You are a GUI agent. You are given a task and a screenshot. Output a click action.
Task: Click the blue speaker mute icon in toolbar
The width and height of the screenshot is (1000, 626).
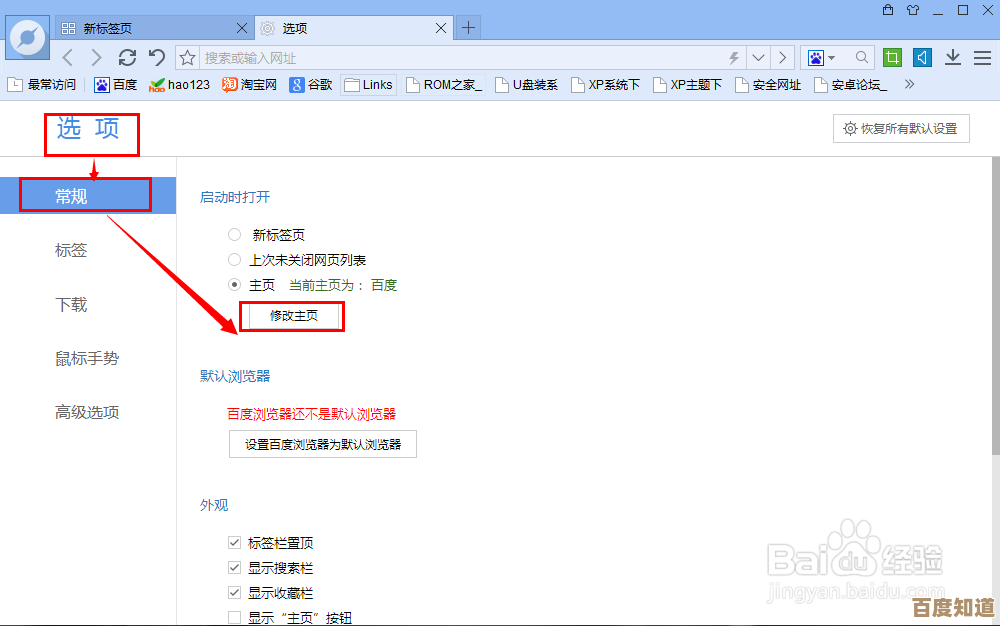point(921,57)
